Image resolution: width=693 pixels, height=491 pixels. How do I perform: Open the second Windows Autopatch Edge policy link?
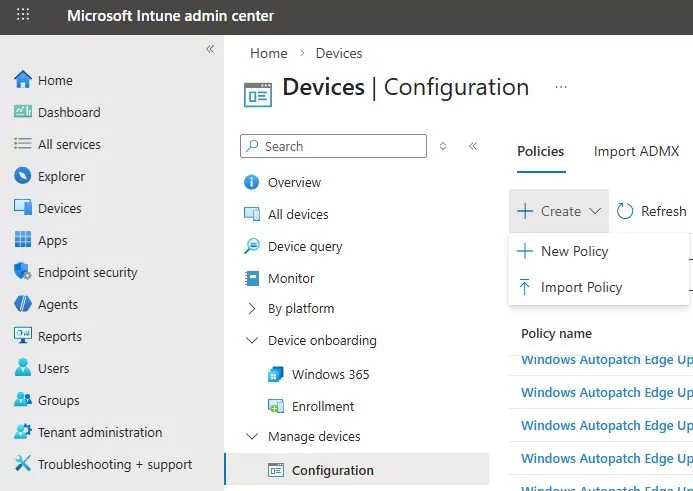tap(607, 392)
